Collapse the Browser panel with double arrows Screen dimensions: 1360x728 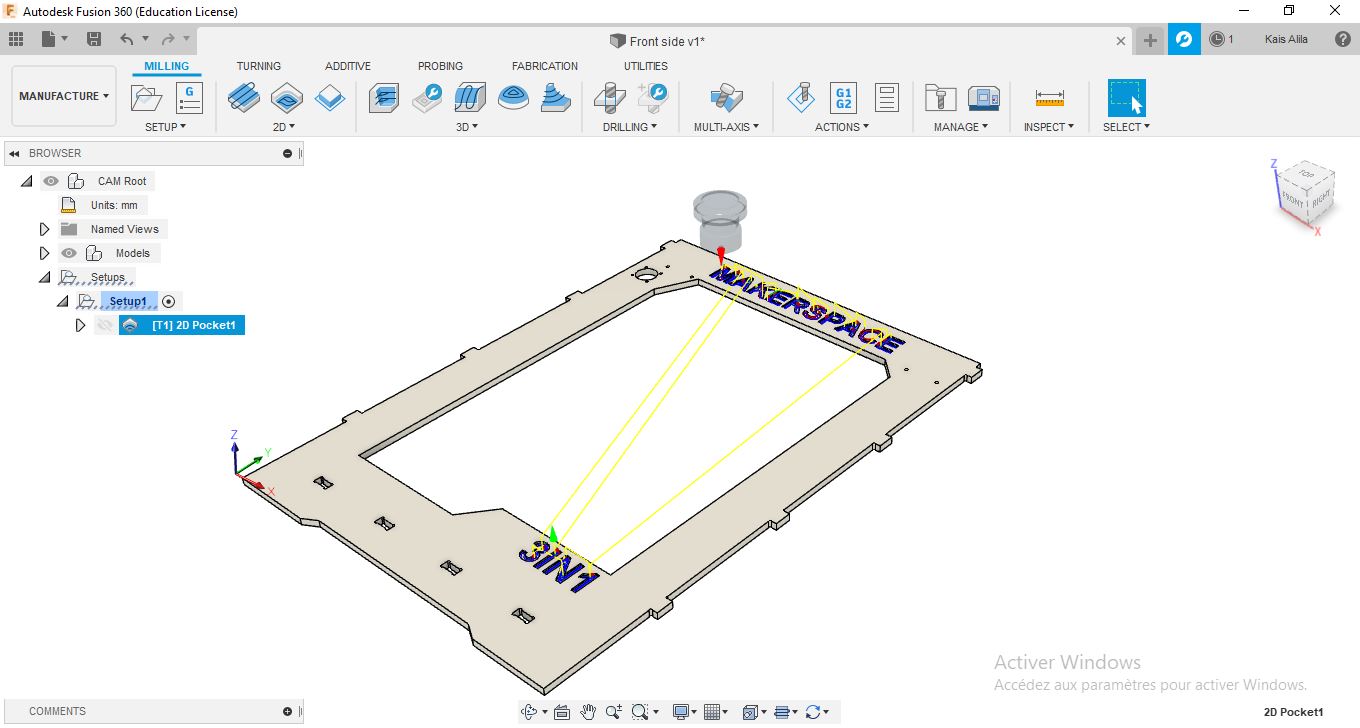click(15, 153)
